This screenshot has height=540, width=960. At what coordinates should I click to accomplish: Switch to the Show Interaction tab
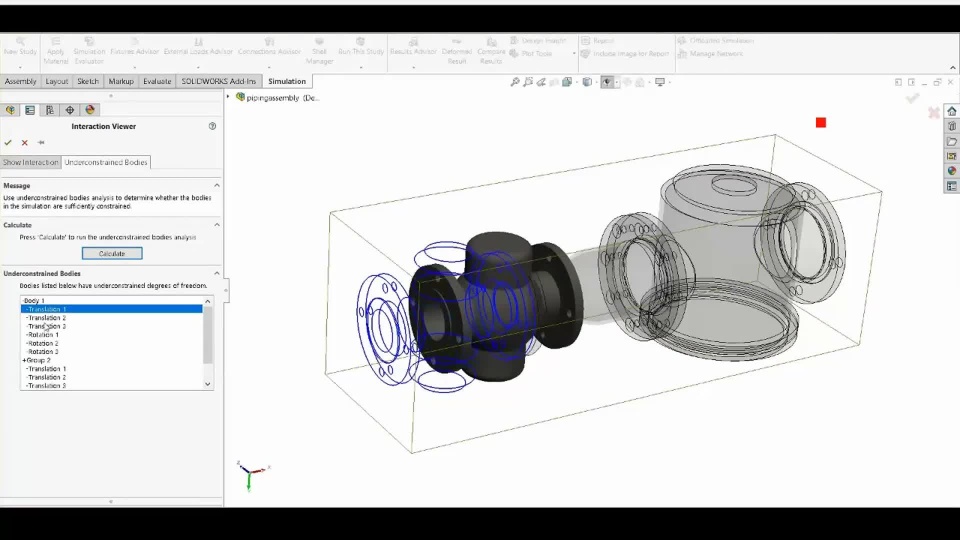[x=31, y=162]
